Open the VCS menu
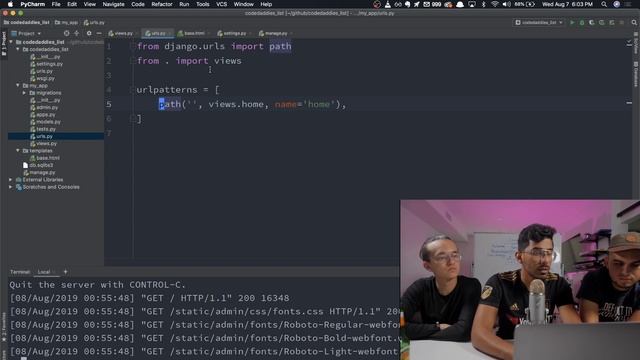 [221, 4]
